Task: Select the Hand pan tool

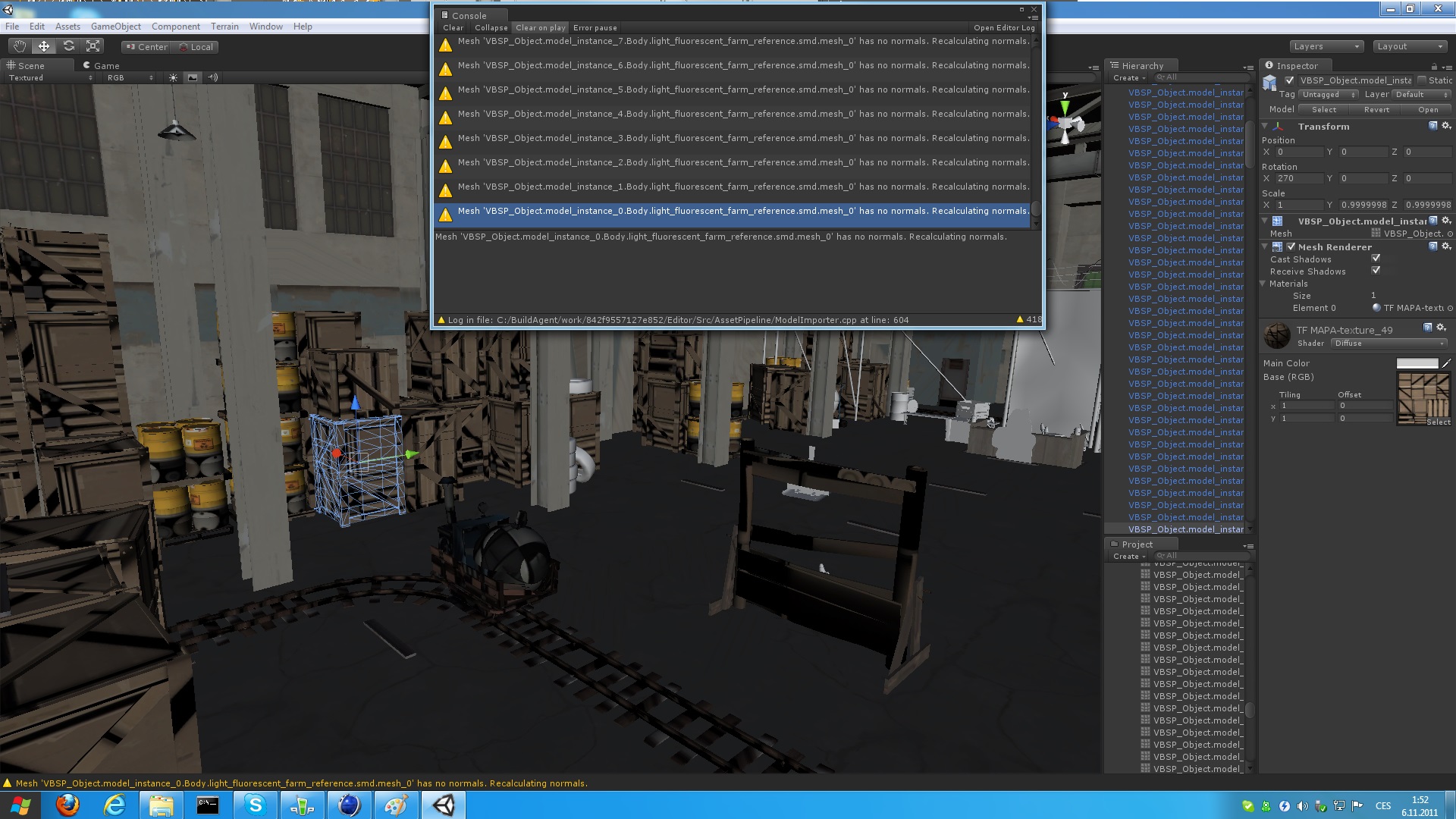Action: [x=20, y=46]
